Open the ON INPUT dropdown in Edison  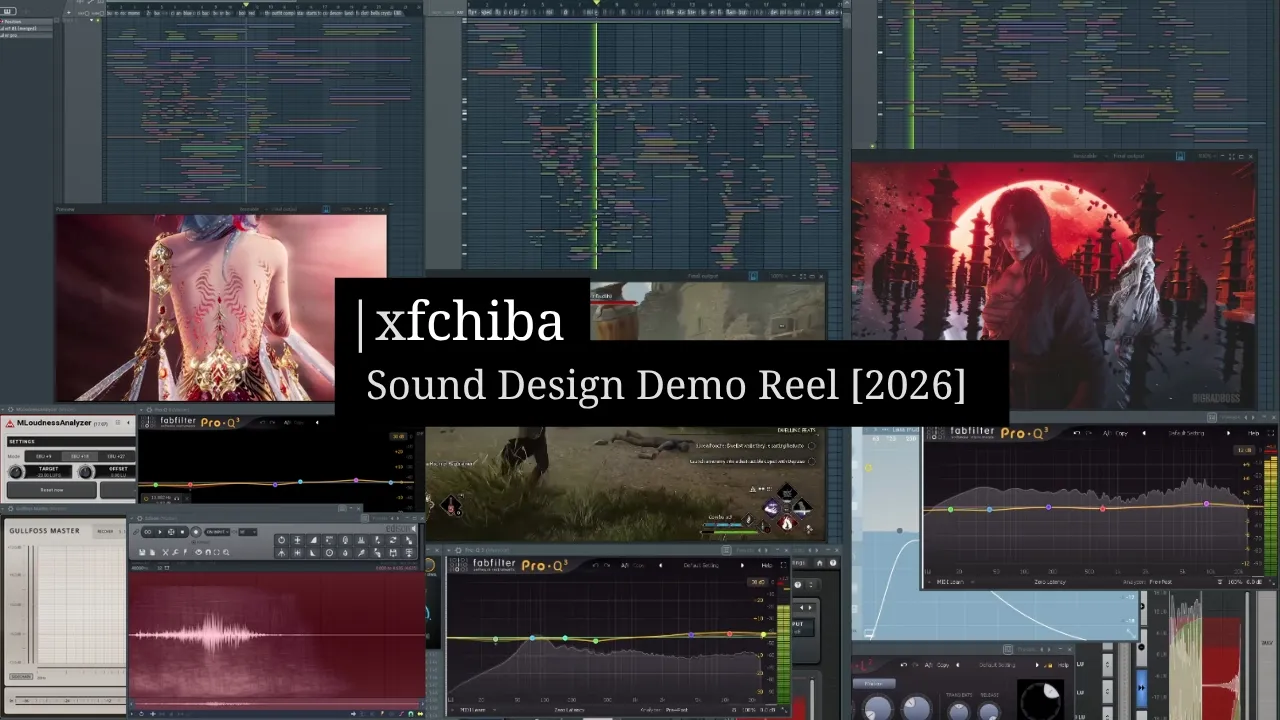coord(217,532)
